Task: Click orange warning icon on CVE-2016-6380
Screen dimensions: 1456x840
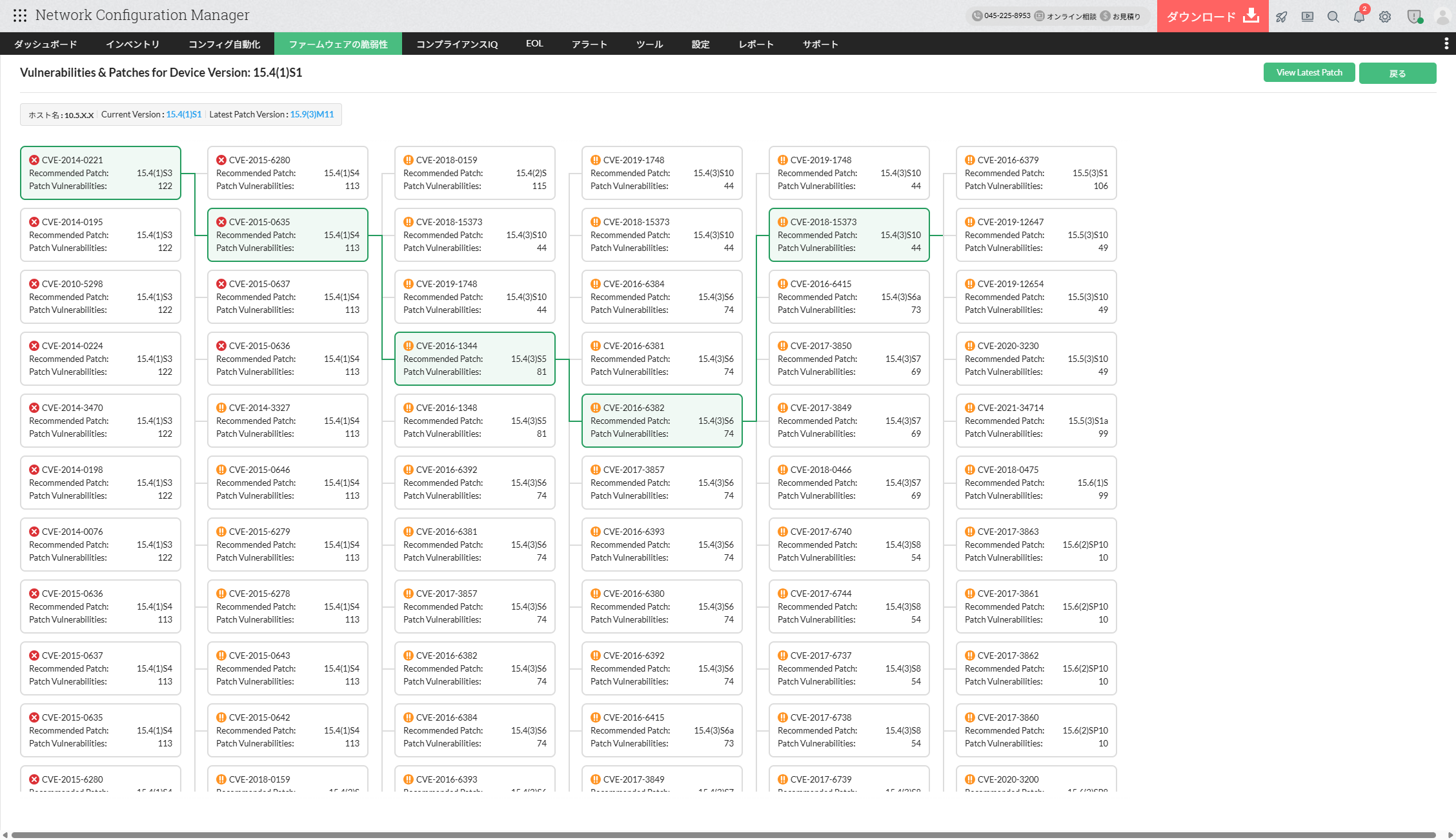Action: click(x=596, y=594)
